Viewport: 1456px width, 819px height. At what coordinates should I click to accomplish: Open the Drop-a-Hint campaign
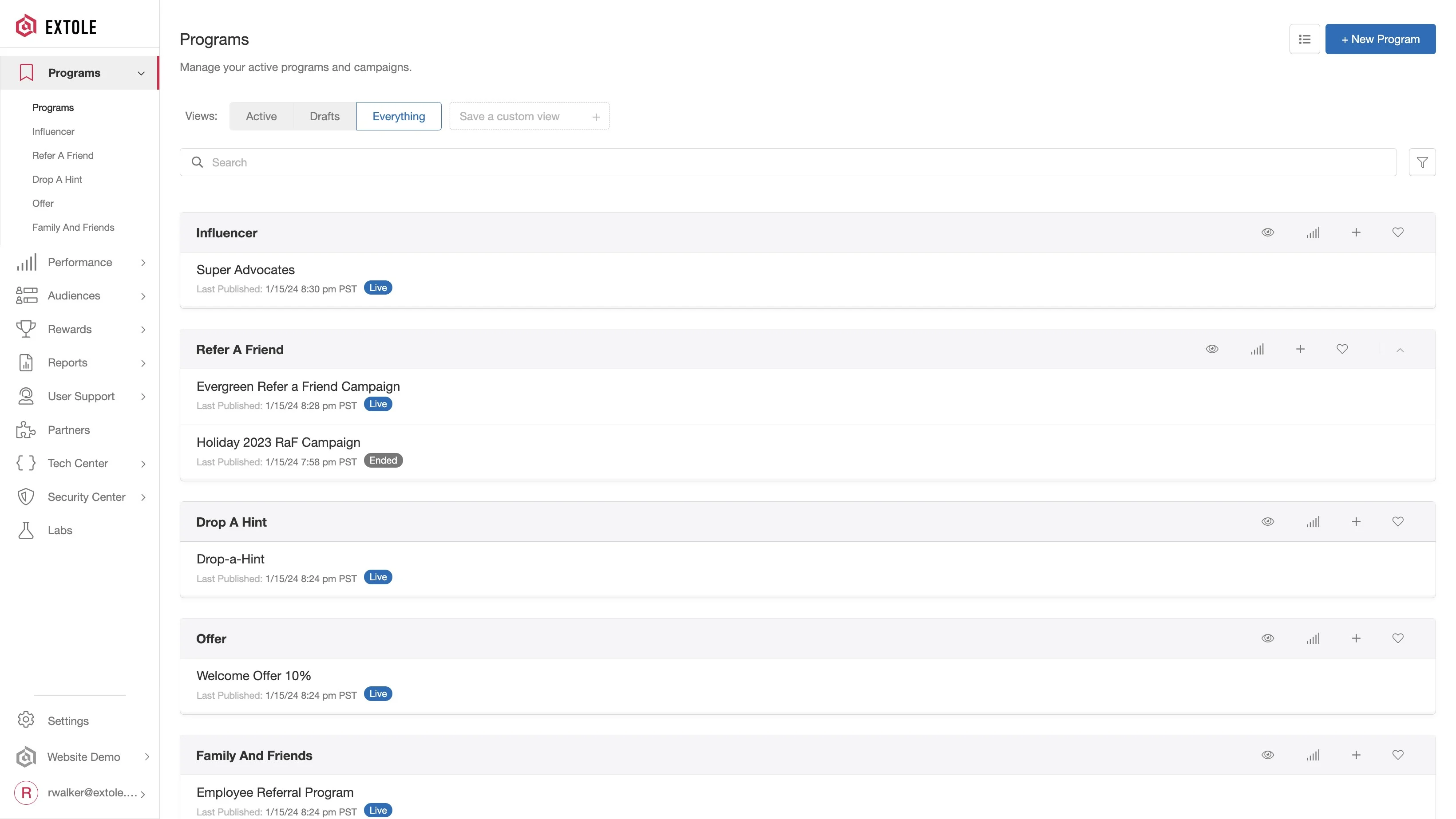[x=230, y=559]
